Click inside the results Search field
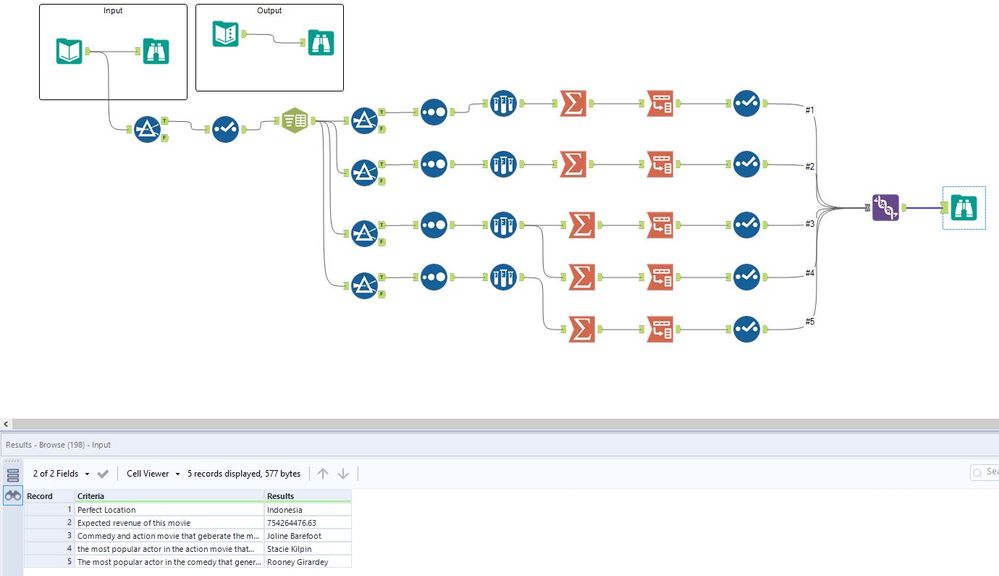The width and height of the screenshot is (999, 576). pos(985,472)
